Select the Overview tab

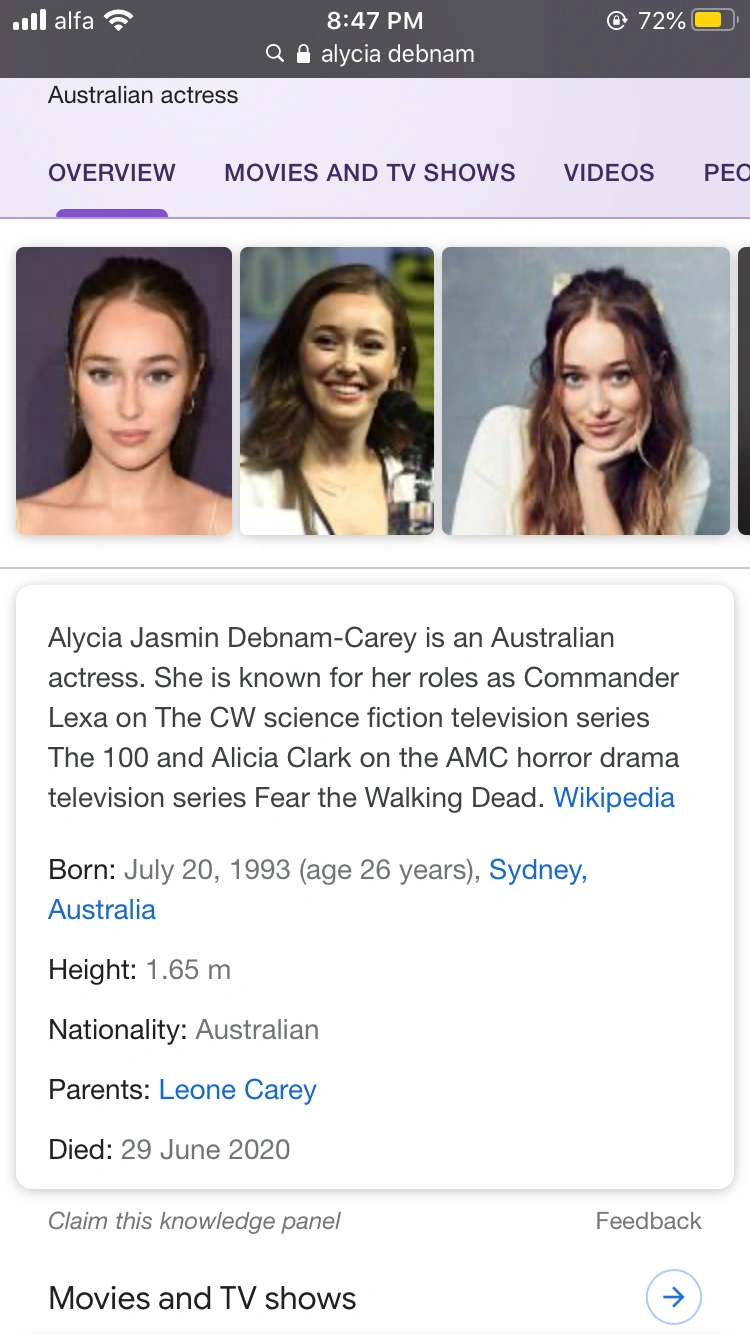[x=112, y=172]
